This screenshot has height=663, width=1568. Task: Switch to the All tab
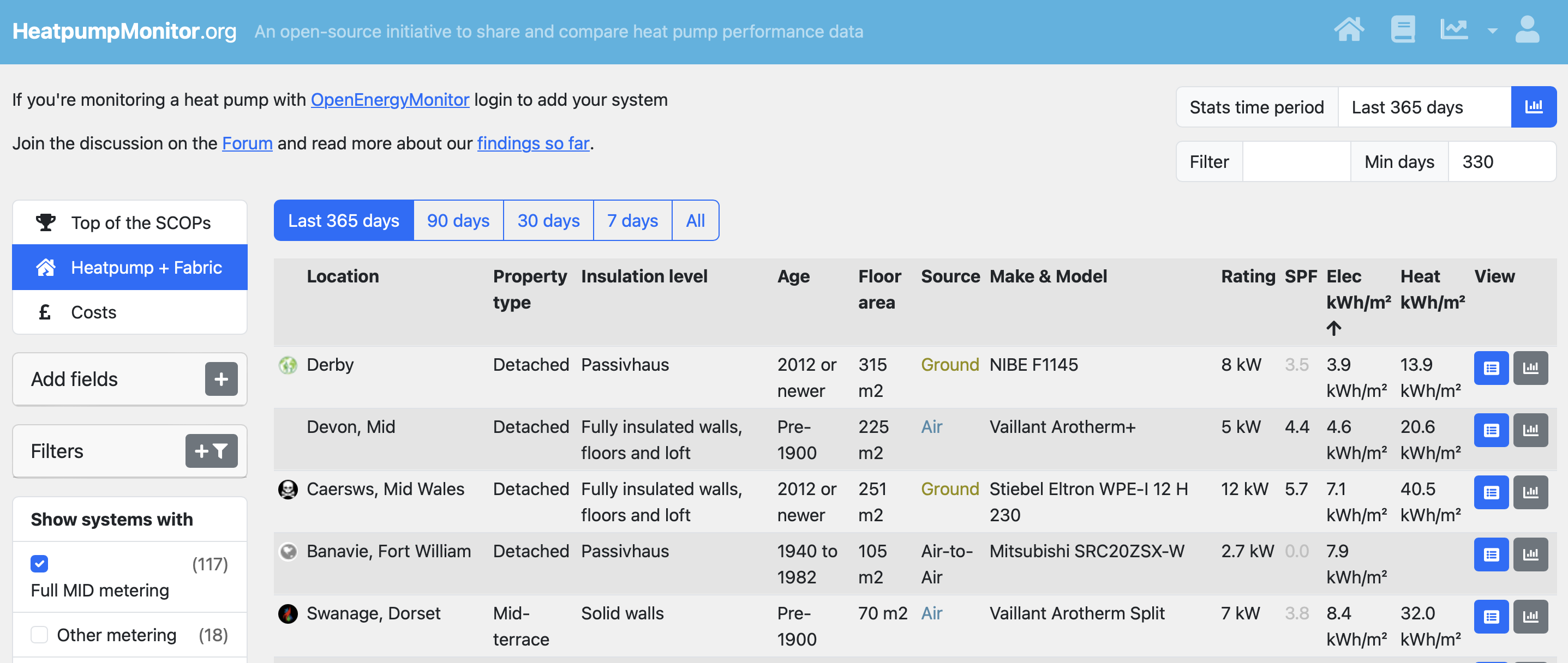pyautogui.click(x=695, y=220)
